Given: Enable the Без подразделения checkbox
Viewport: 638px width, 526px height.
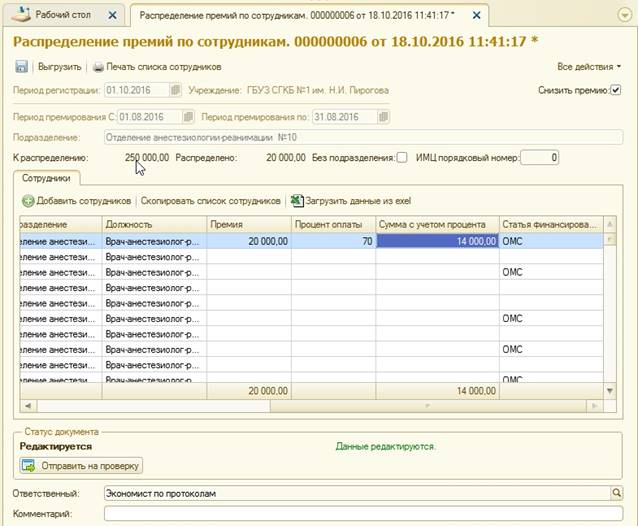Looking at the screenshot, I should 402,157.
